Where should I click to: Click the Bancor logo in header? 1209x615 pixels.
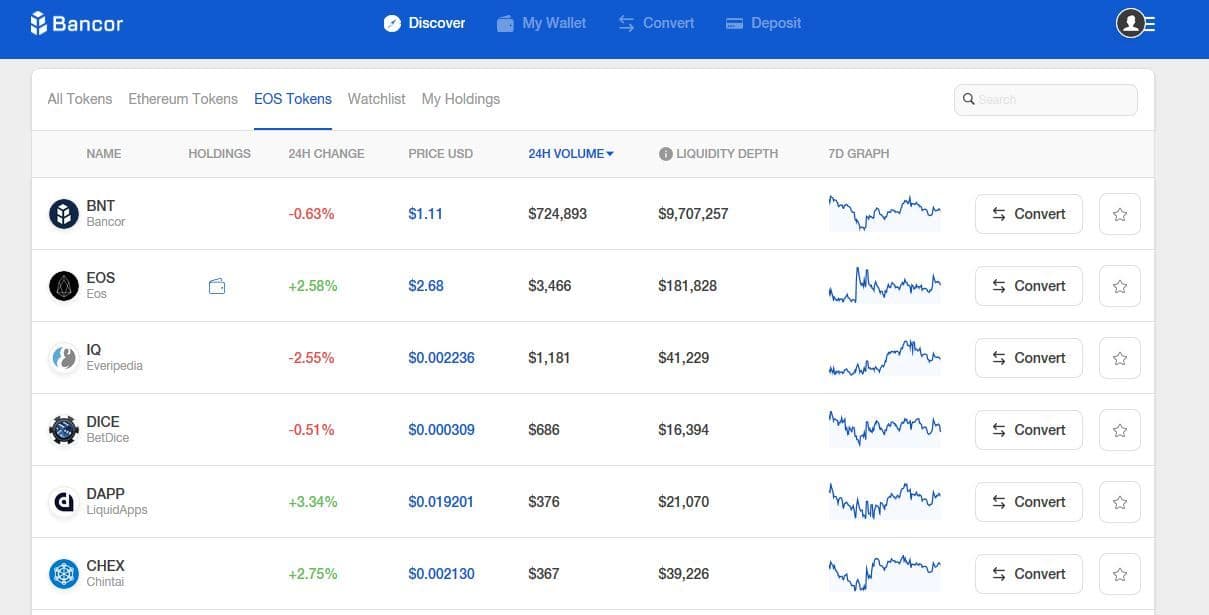tap(76, 23)
